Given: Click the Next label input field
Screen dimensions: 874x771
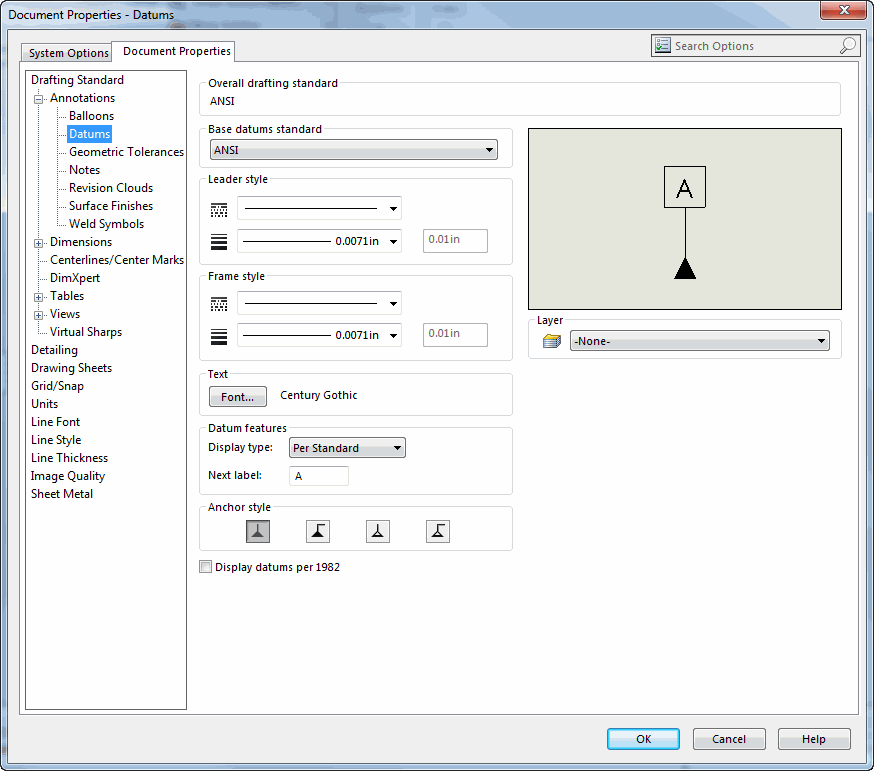Looking at the screenshot, I should pos(319,476).
